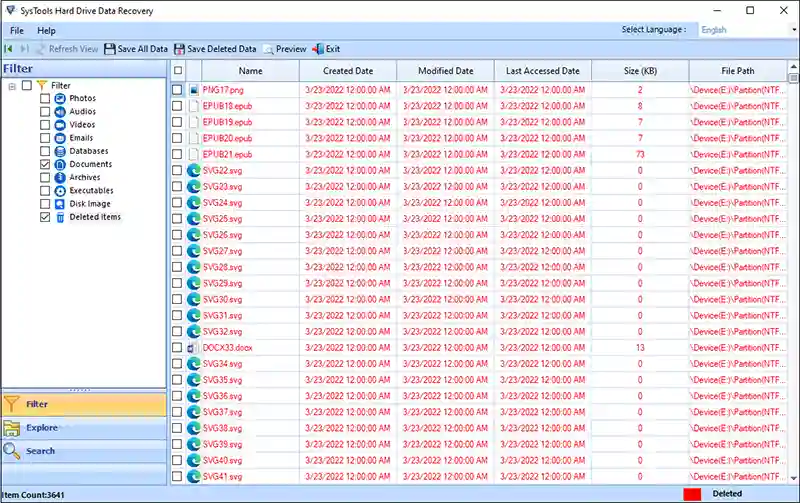Select the SVG36.svg file name

tap(222, 396)
